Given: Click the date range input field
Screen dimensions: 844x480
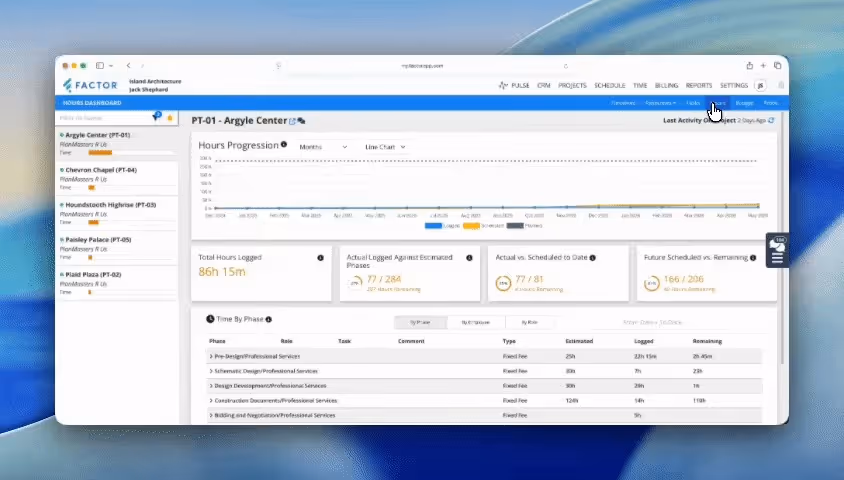Looking at the screenshot, I should [652, 322].
